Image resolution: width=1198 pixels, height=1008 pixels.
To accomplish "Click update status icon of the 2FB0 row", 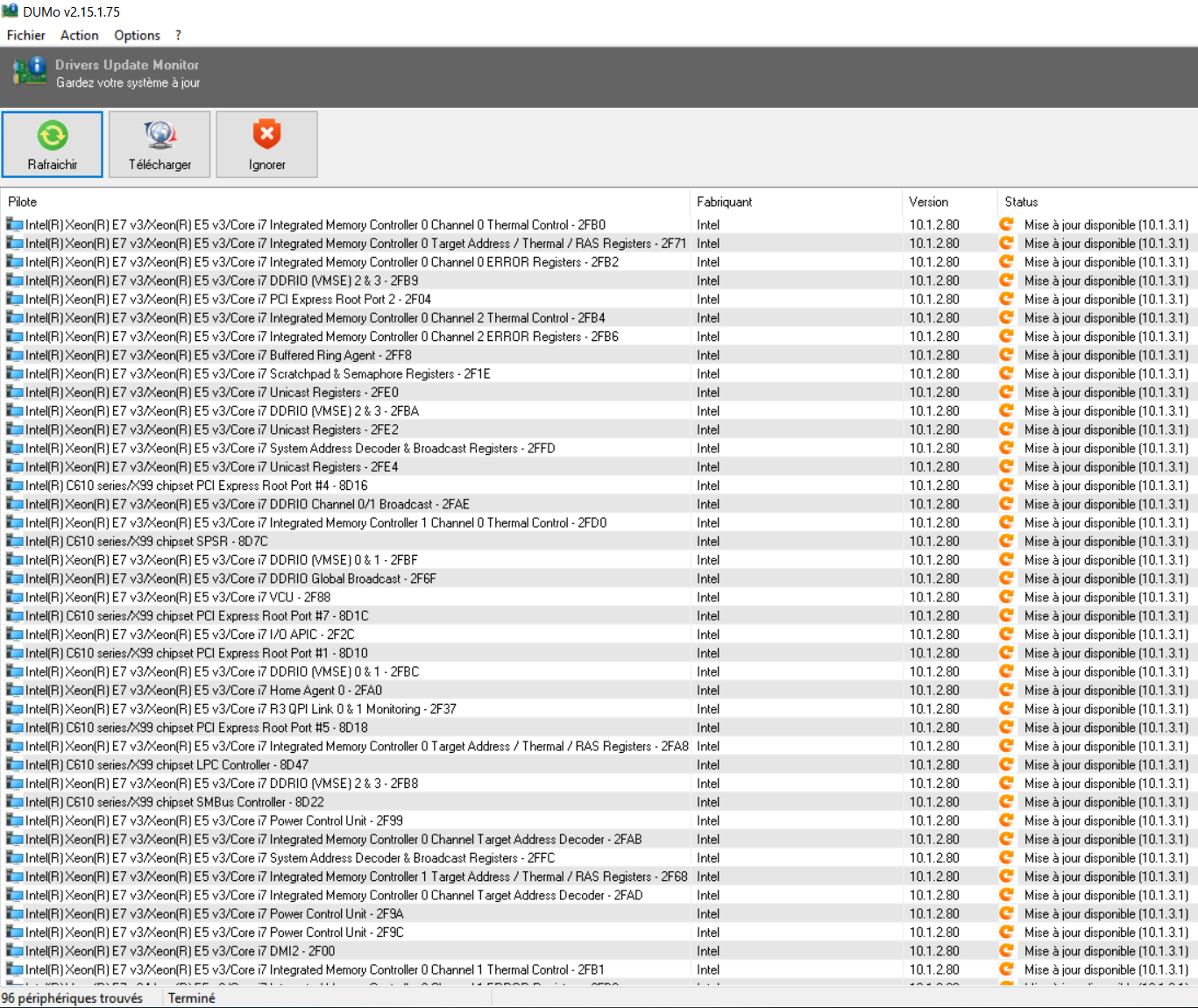I will (1007, 224).
